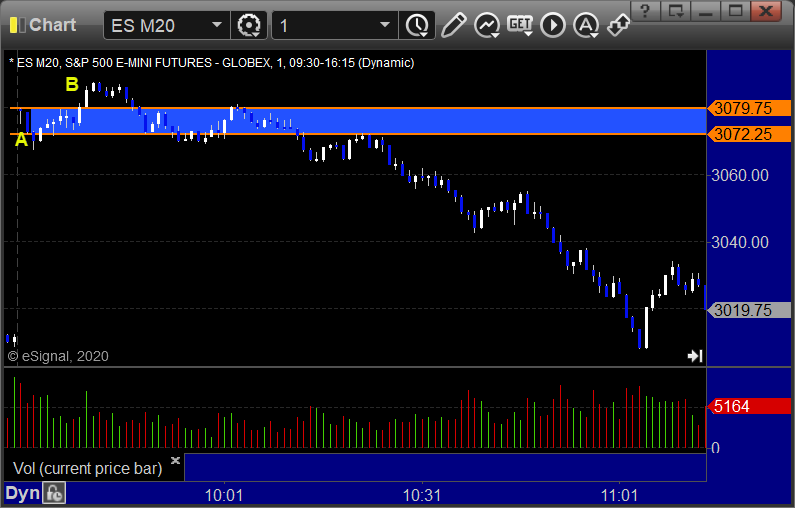Open the GET studies icon
This screenshot has height=508, width=795.
[520, 25]
